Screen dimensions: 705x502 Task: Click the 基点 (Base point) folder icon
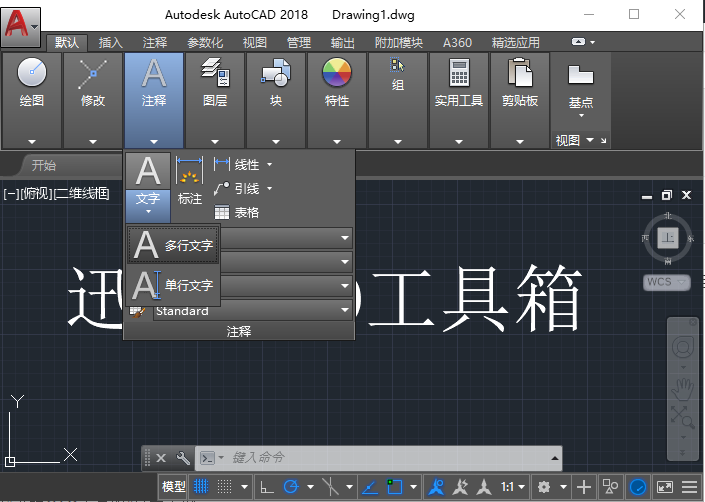[580, 75]
